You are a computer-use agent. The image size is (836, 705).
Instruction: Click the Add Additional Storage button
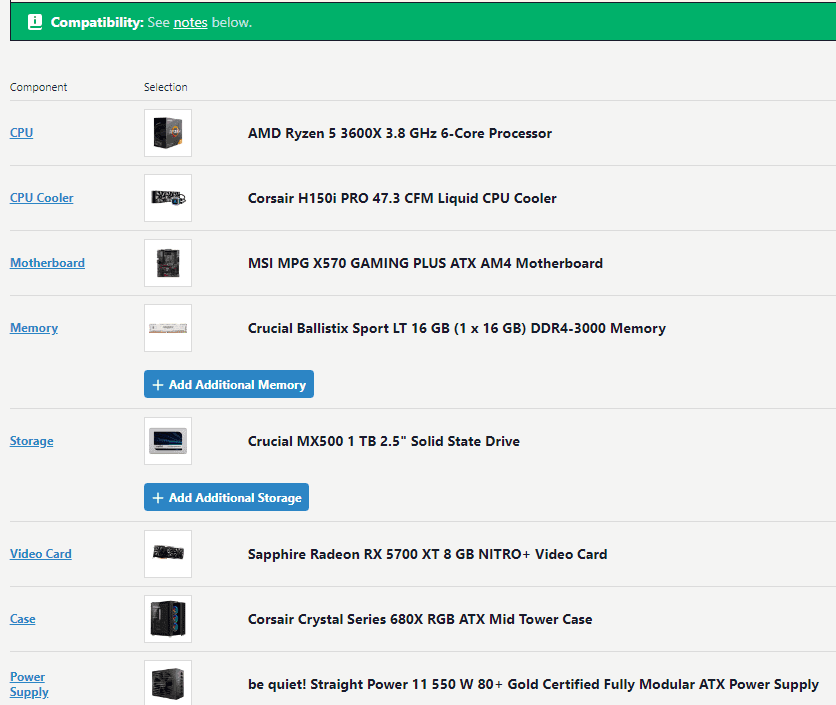pos(226,497)
